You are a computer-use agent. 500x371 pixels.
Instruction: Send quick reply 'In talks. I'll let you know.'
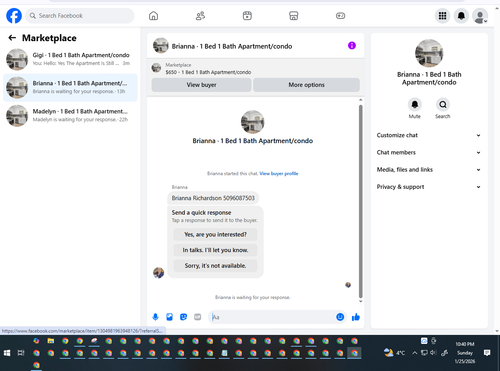click(215, 250)
